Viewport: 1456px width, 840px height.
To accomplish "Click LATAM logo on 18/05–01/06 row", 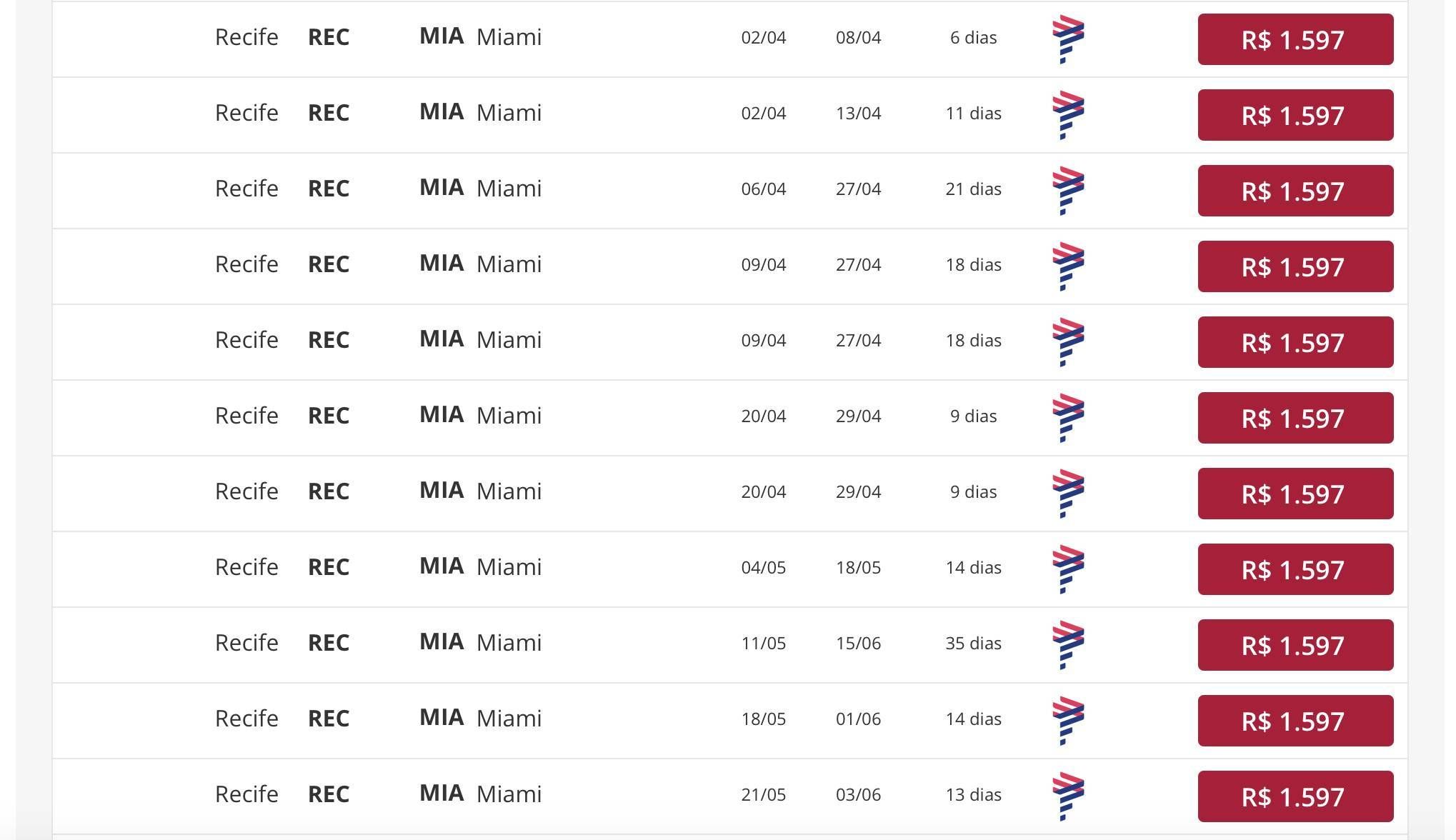I will (1068, 721).
